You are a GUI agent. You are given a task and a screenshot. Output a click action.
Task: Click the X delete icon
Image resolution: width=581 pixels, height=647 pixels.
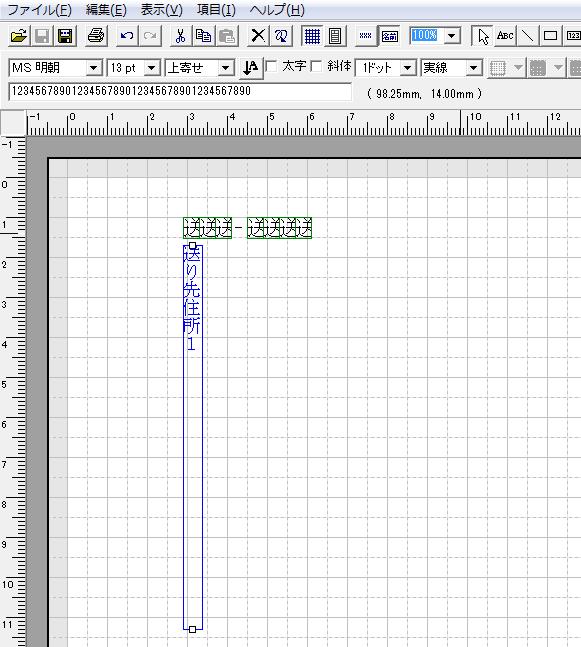[258, 36]
